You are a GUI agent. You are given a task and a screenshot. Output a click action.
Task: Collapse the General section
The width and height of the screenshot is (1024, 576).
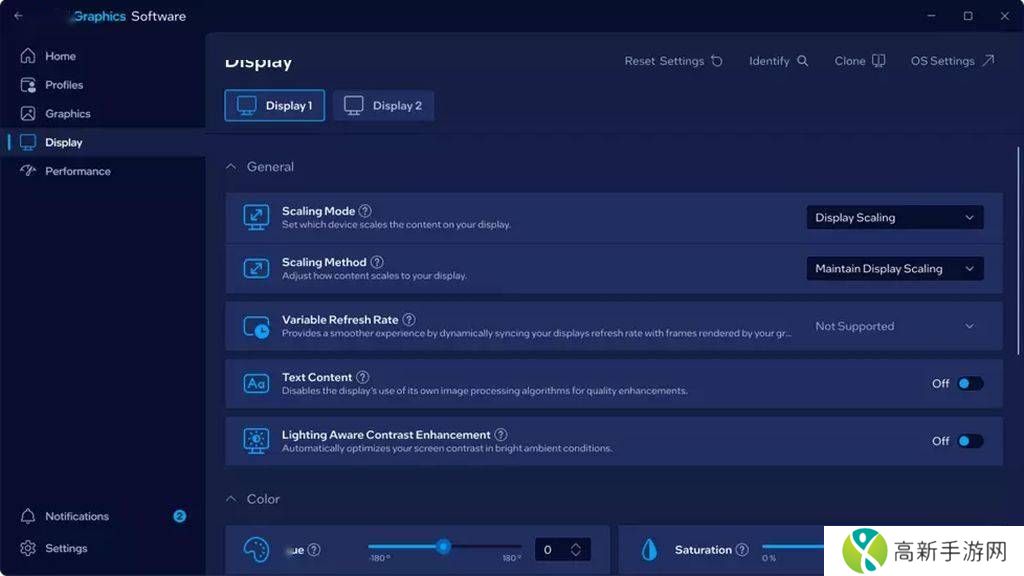(x=231, y=167)
